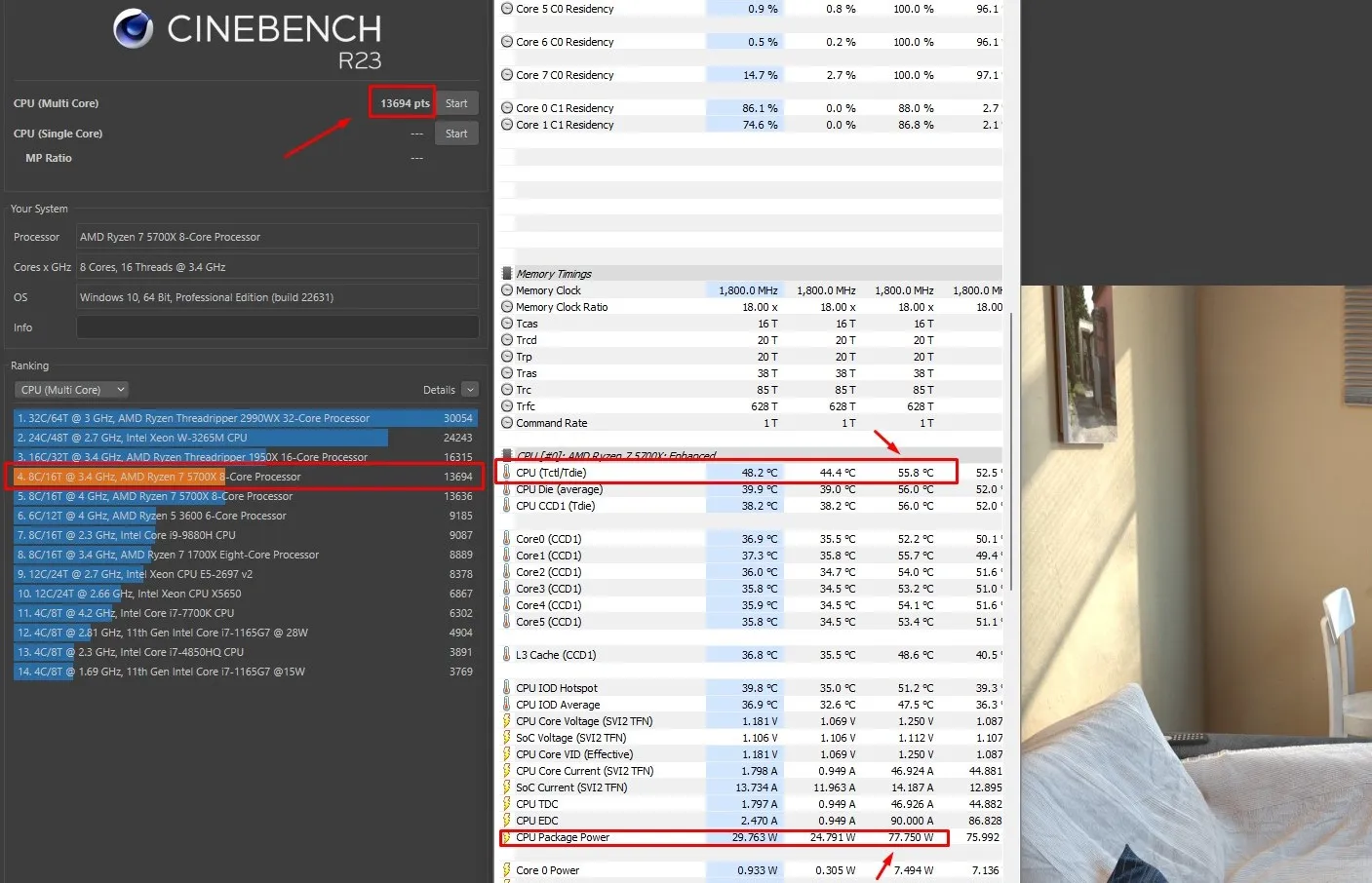
Task: Click the Cinebench logo sphere icon
Action: tap(134, 29)
